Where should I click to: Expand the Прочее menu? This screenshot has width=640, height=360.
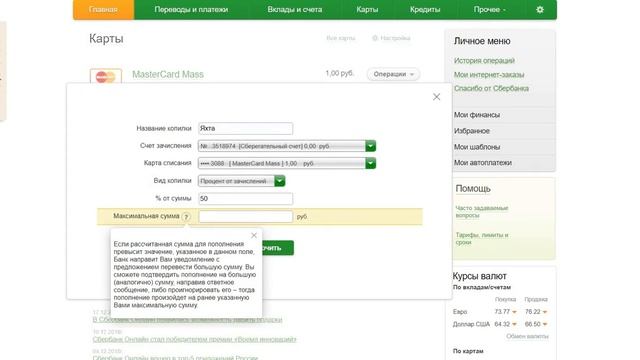489,9
